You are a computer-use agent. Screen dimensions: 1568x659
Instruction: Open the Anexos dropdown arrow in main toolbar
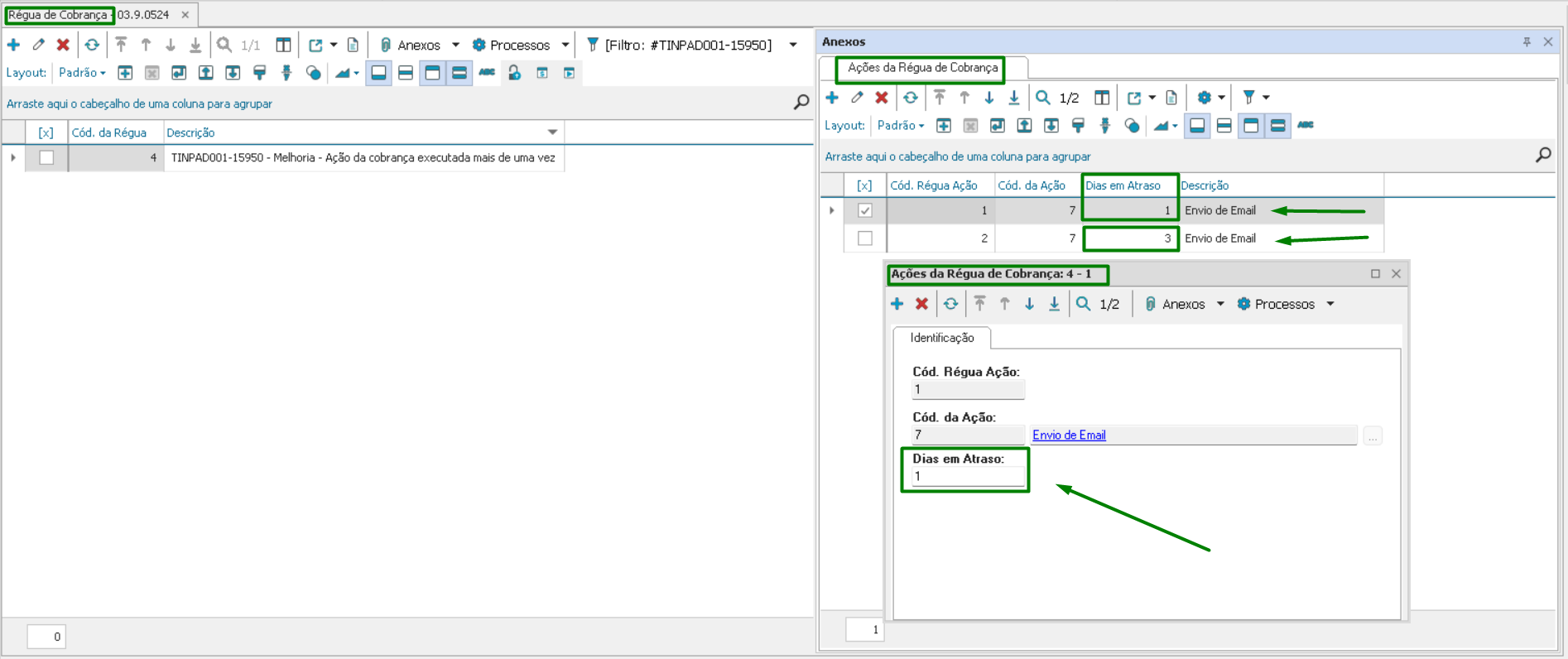455,45
